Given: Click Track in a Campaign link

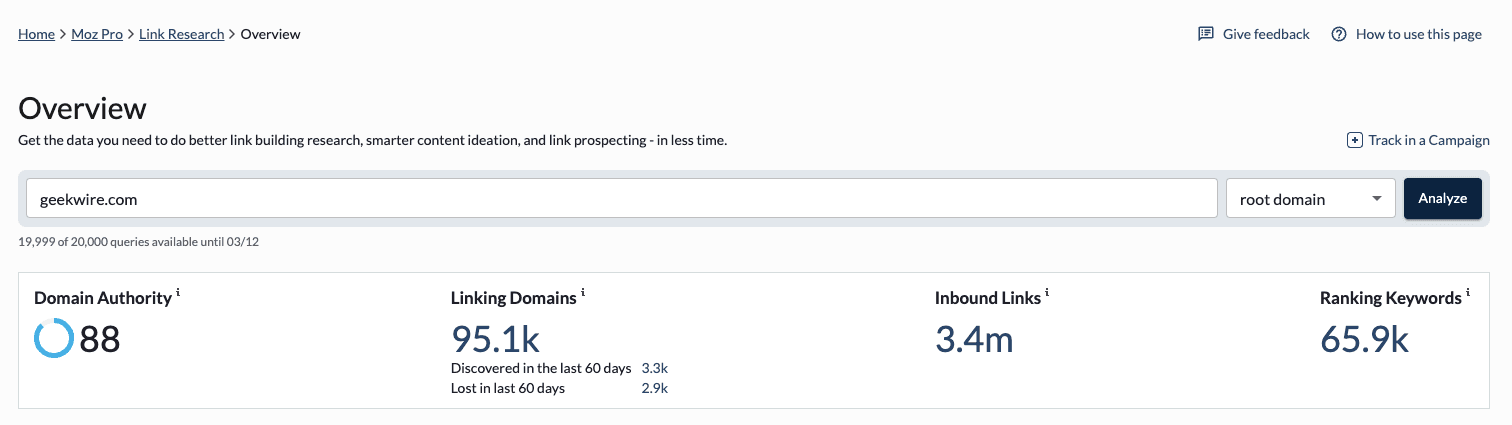Looking at the screenshot, I should click(x=1428, y=140).
